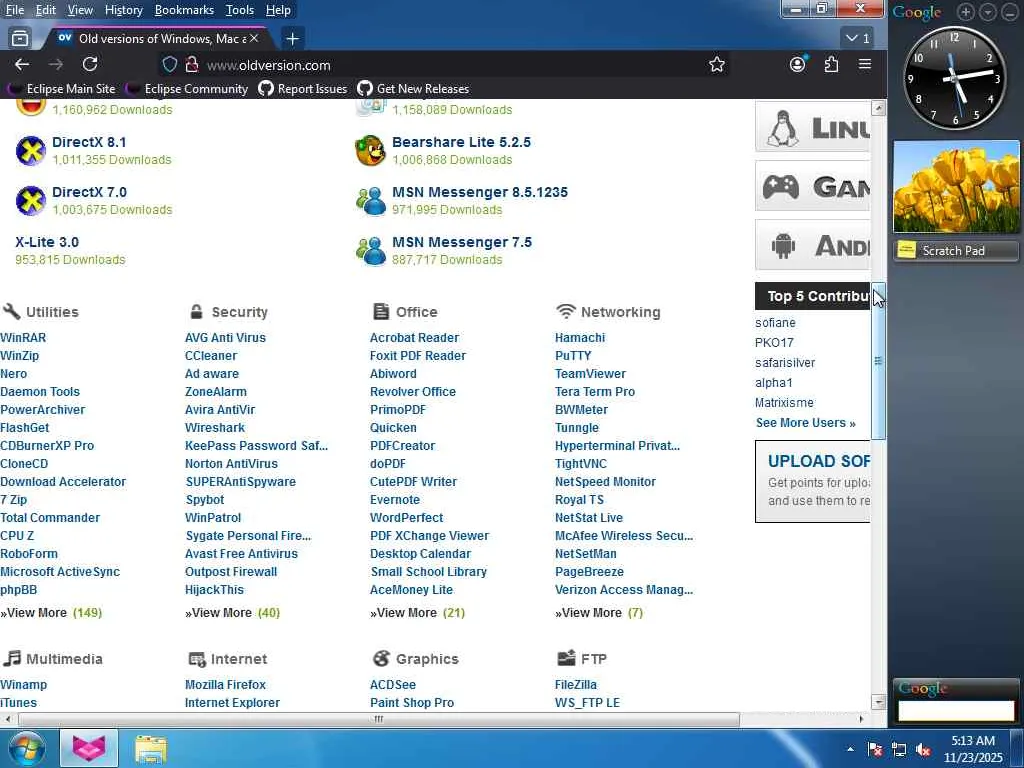Open the Help menu
The height and width of the screenshot is (768, 1024).
[278, 10]
